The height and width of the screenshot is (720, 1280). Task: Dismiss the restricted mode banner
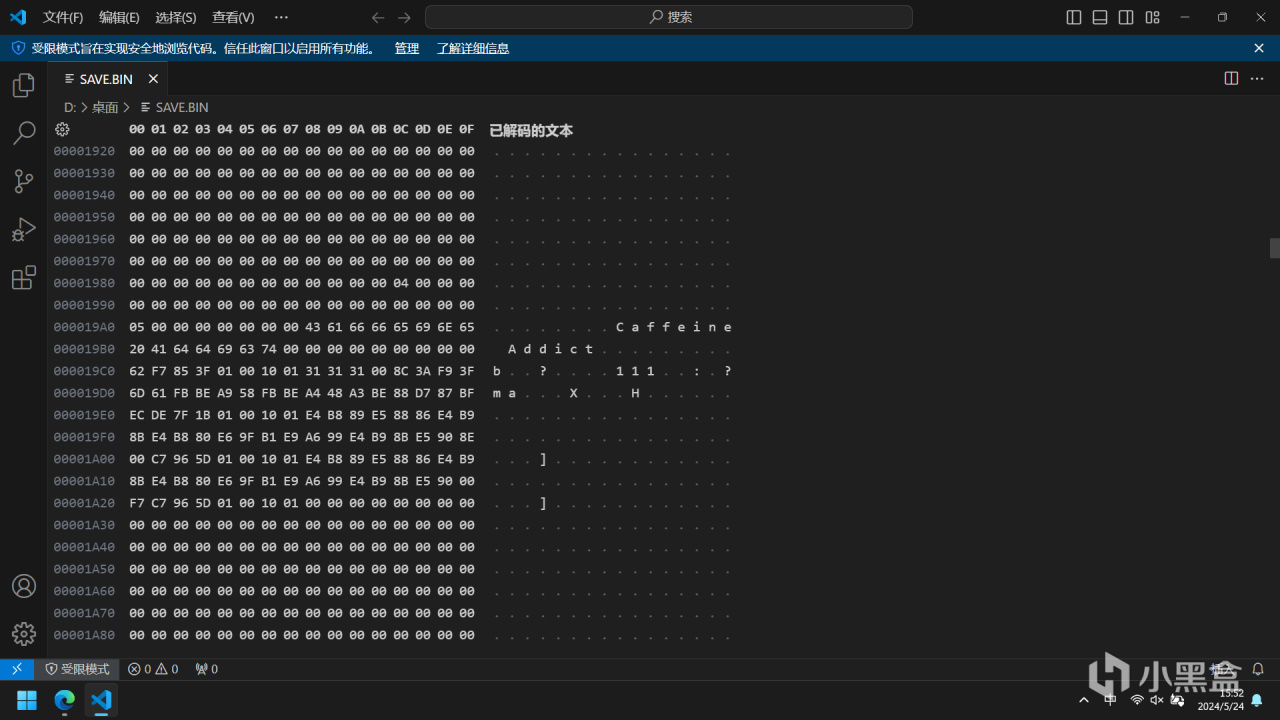pos(1259,48)
